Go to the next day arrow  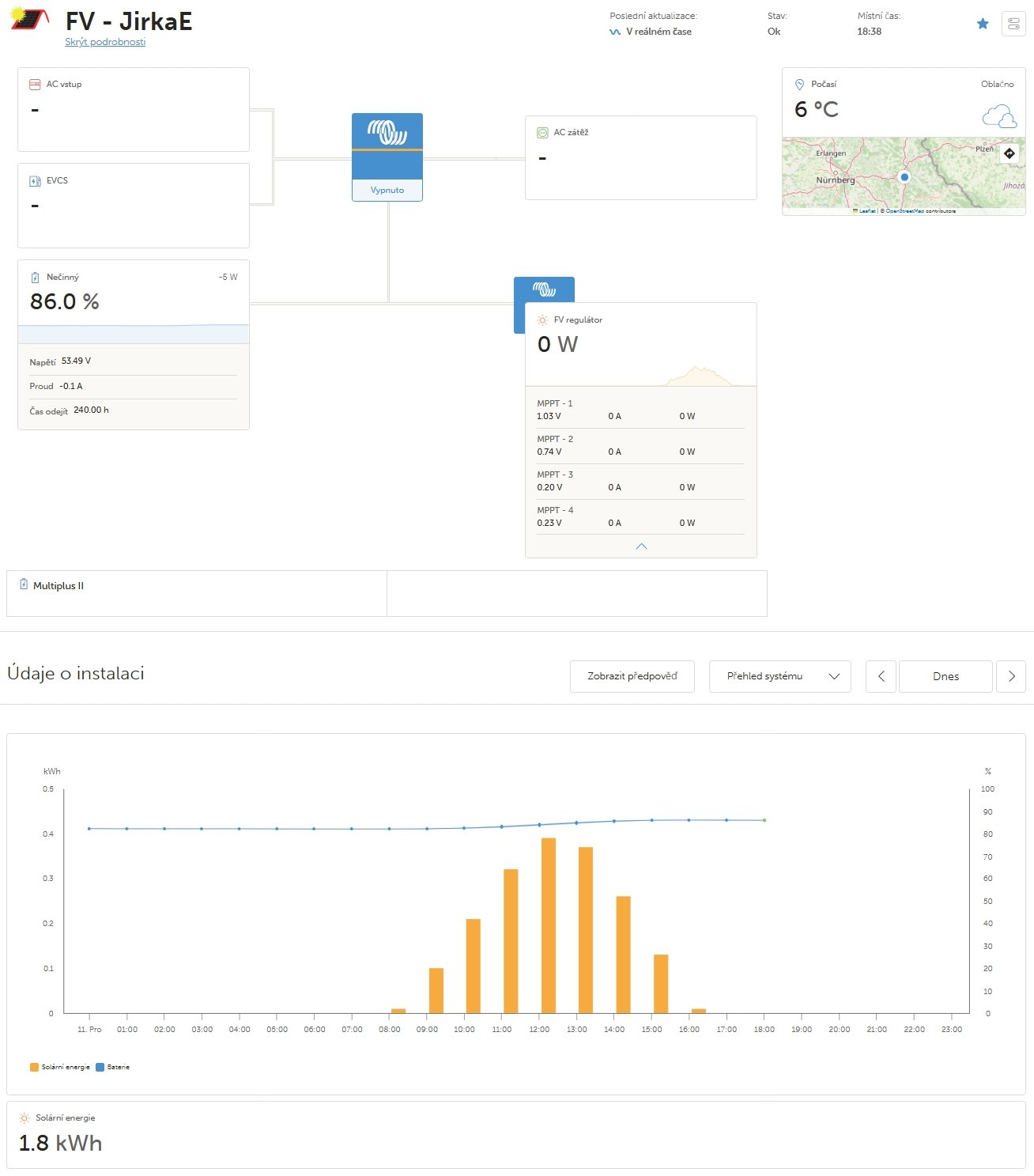click(1011, 676)
